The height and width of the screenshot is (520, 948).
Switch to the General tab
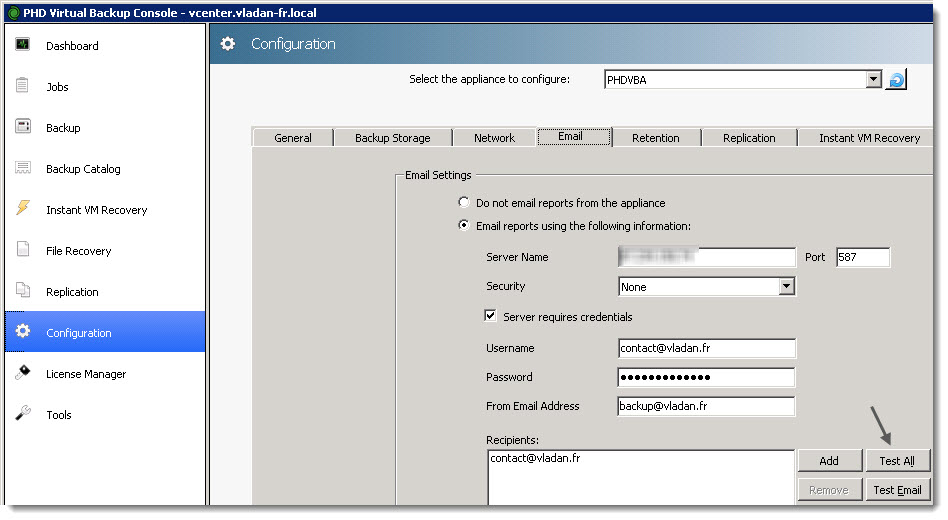click(293, 138)
